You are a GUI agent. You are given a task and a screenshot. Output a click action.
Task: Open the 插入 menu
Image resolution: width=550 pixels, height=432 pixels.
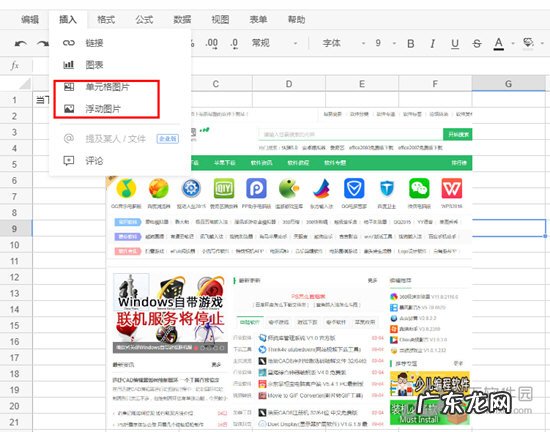click(x=68, y=20)
